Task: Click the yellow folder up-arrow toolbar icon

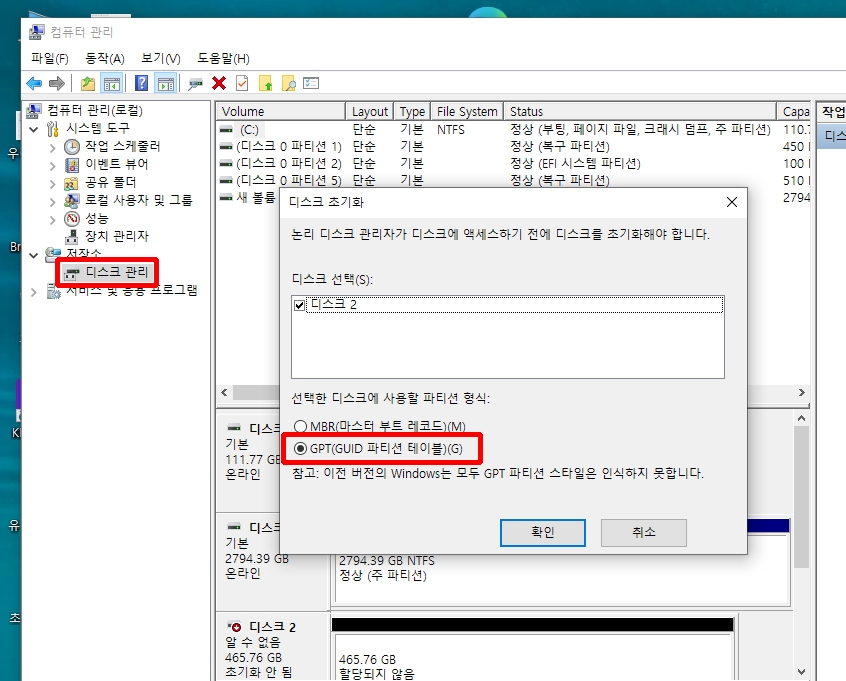Action: 265,83
